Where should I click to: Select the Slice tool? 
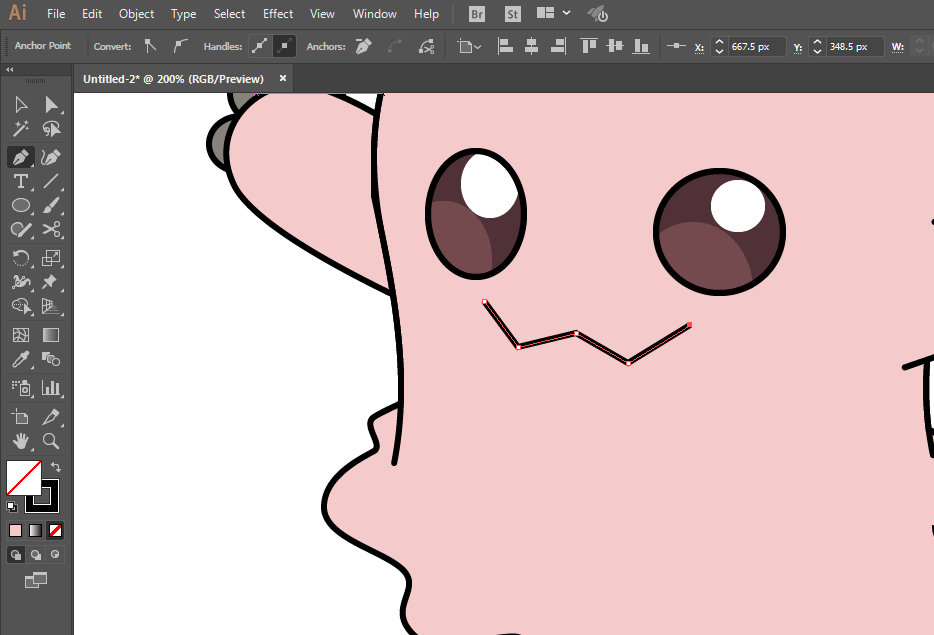pos(51,417)
